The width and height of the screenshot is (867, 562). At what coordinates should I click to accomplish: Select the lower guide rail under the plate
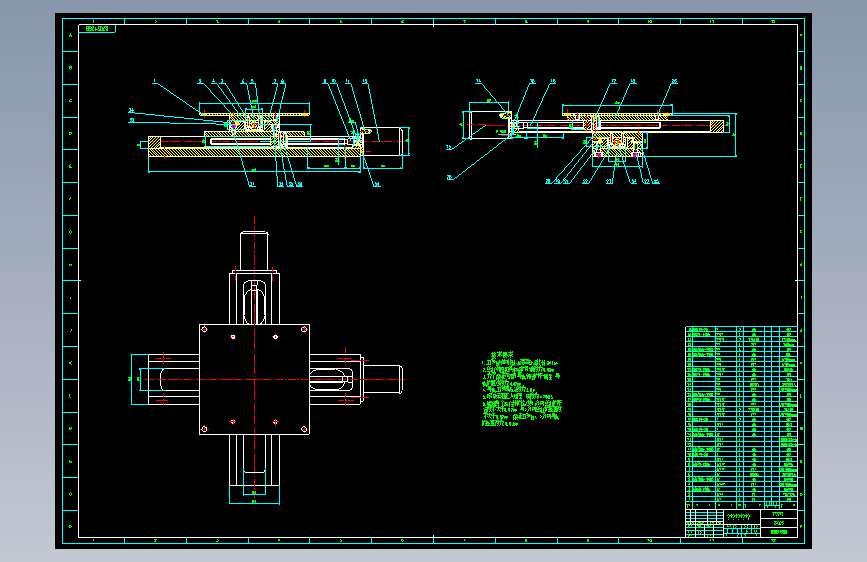pos(254,460)
